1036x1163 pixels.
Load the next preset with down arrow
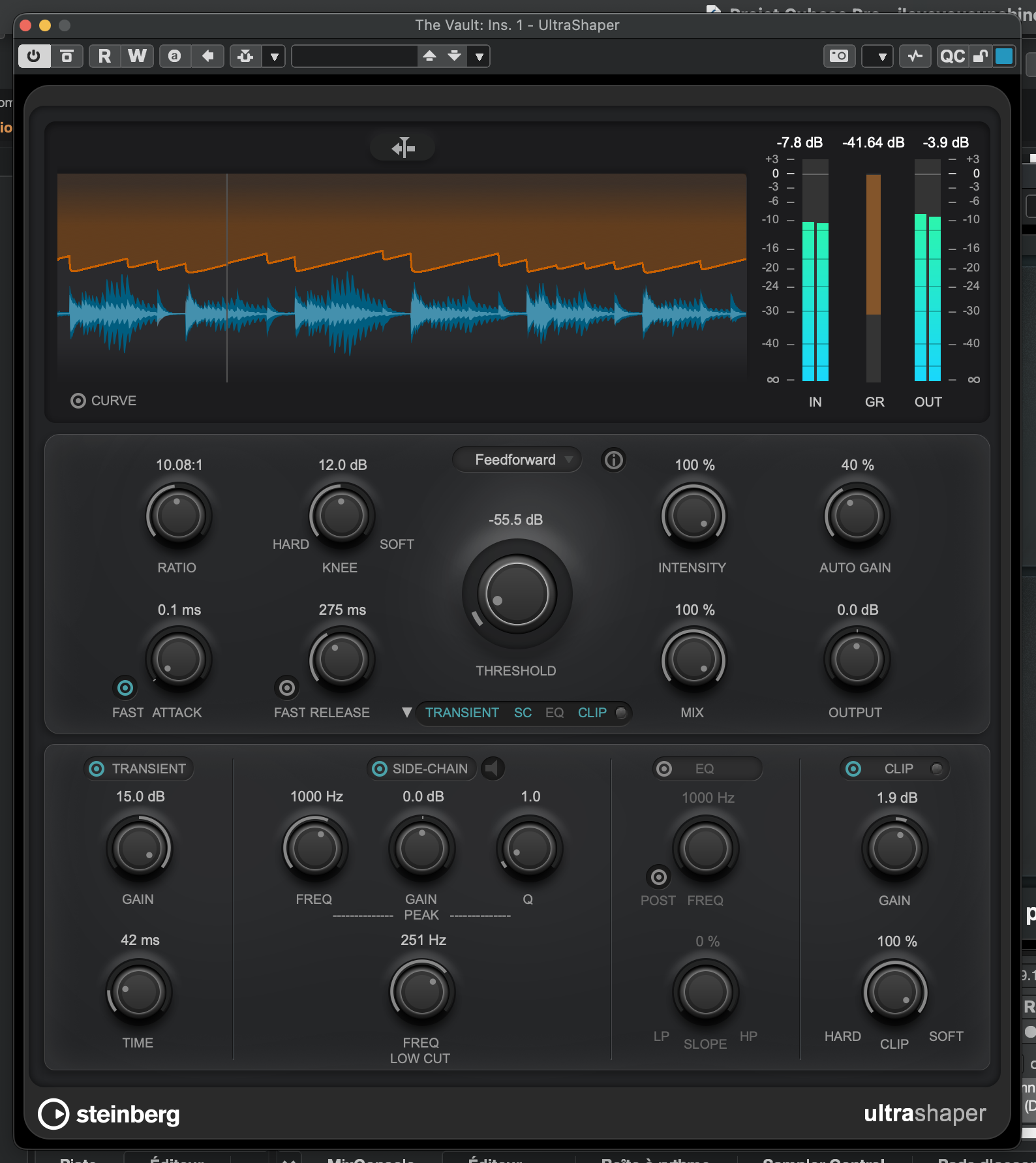tap(455, 56)
